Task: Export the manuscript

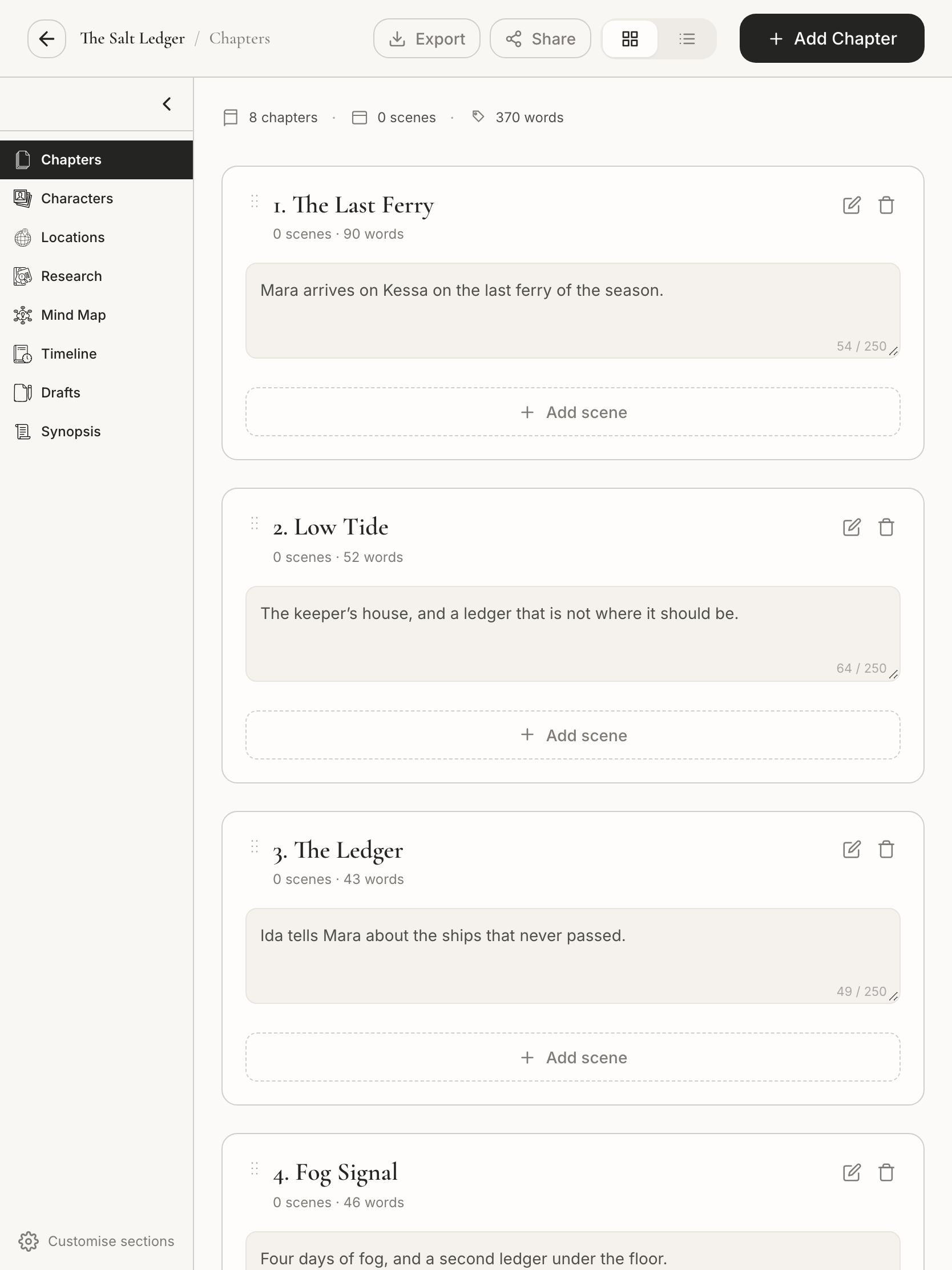Action: pyautogui.click(x=426, y=38)
